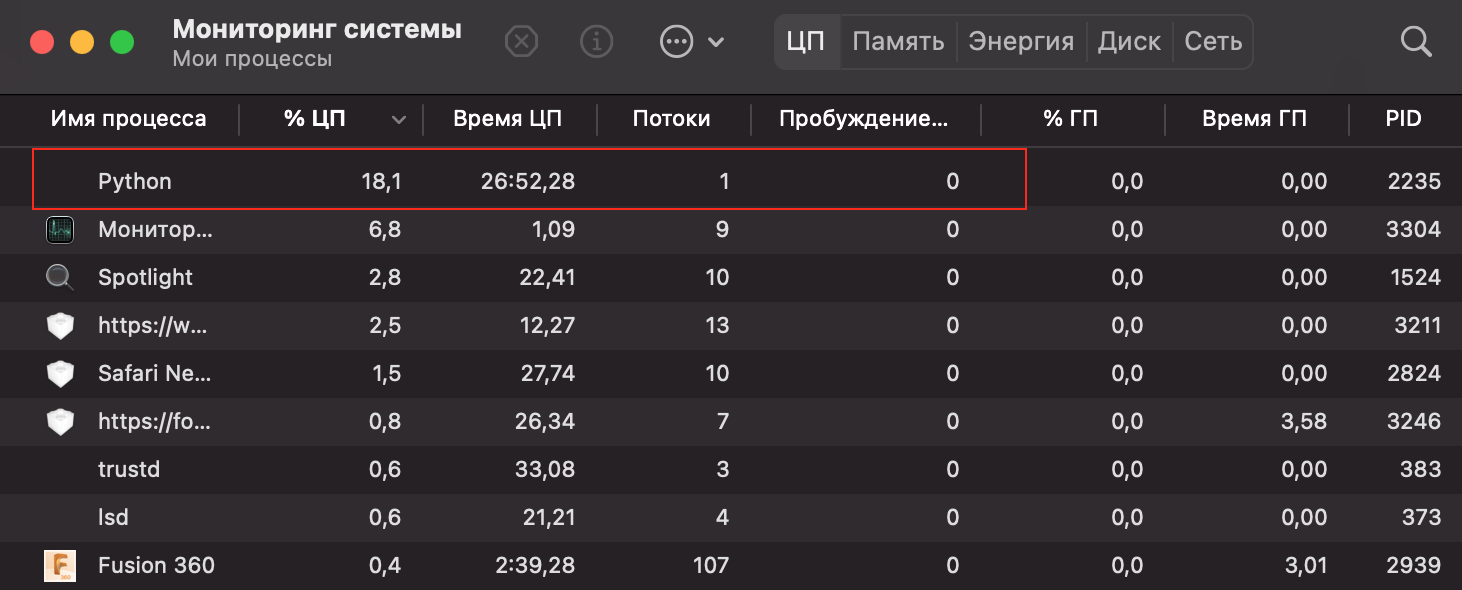Open the search magnifier icon
Screen dimensions: 1462x590
point(1416,42)
